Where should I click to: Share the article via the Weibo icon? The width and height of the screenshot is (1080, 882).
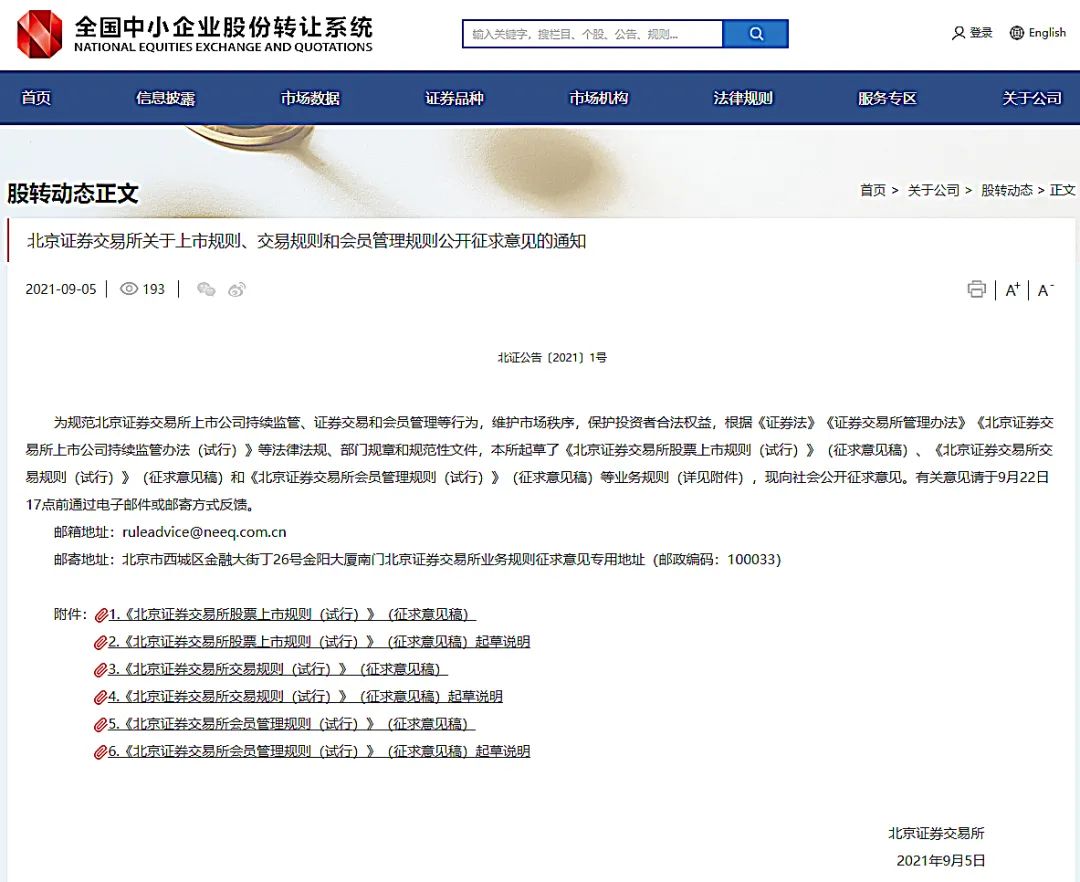click(x=236, y=289)
